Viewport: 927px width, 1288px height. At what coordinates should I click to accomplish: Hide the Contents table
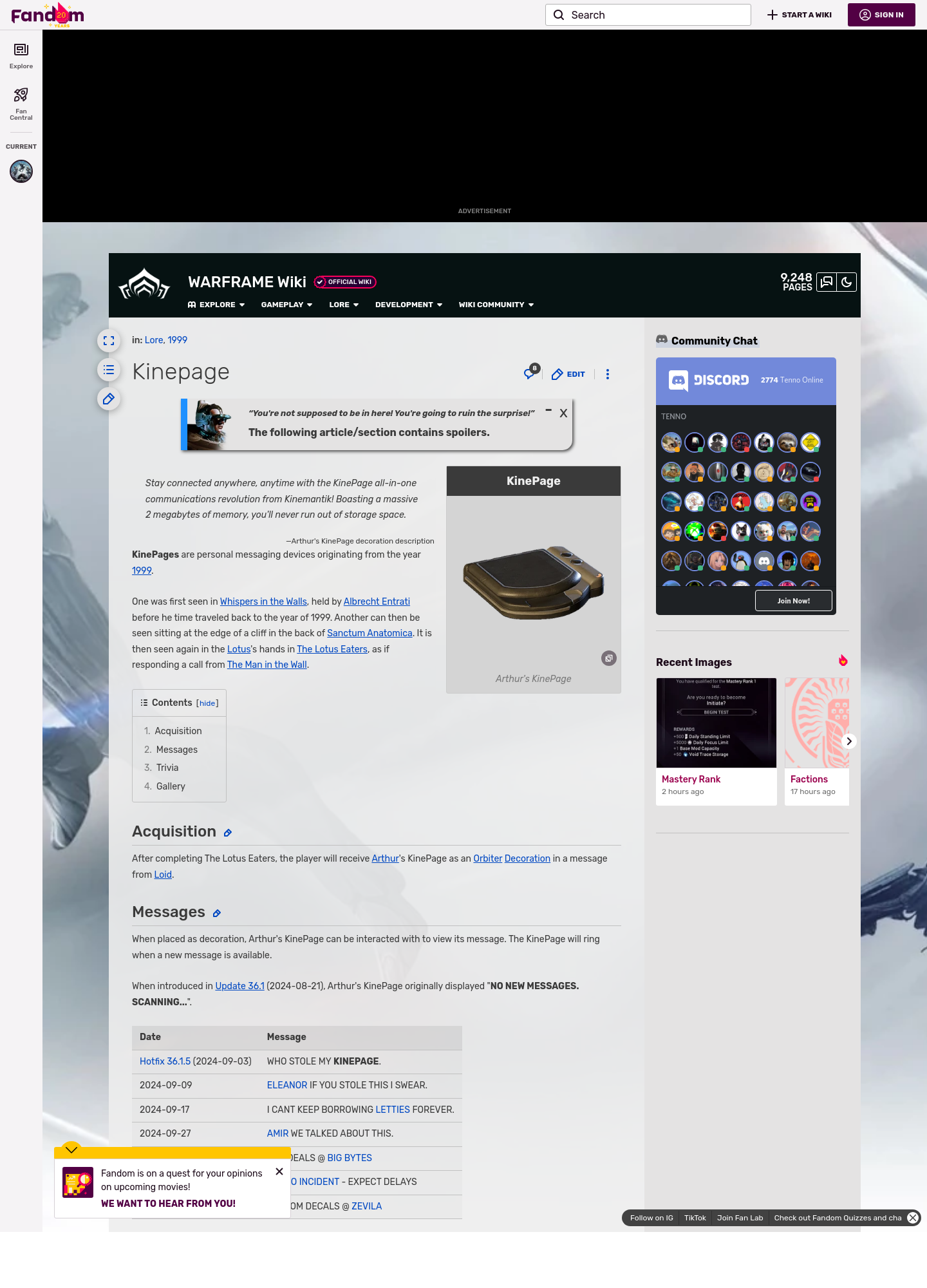[x=207, y=703]
